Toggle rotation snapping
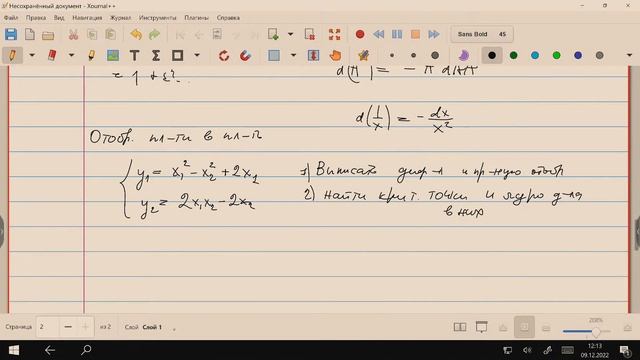Screen dimensions: 640x360 point(224,56)
